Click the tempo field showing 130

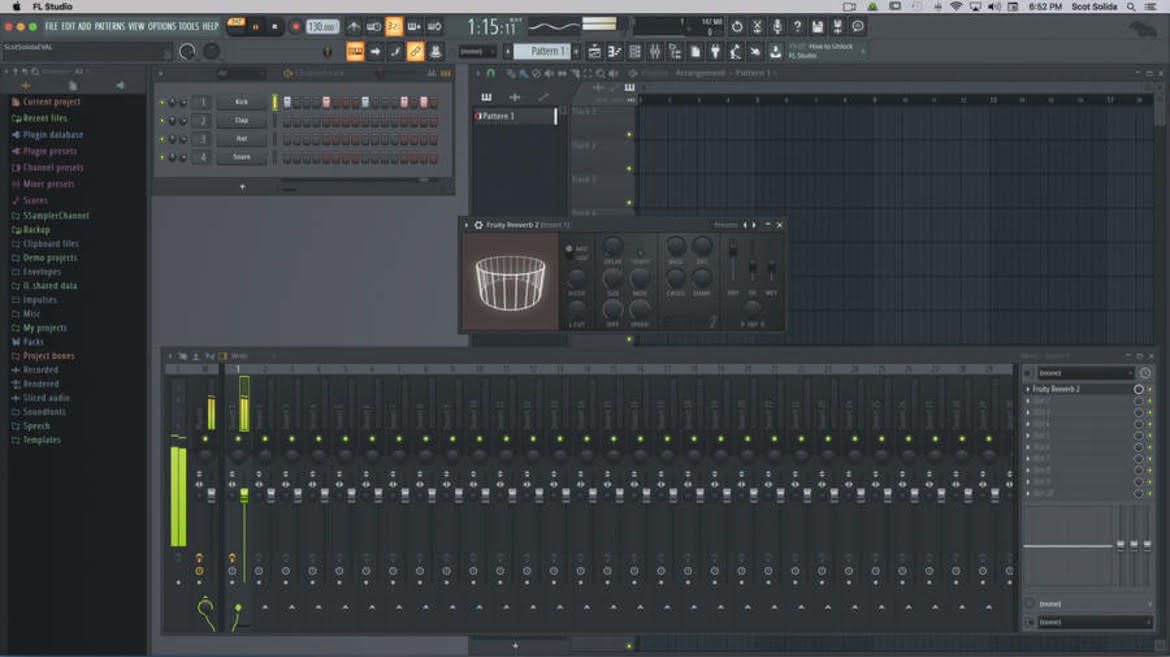click(322, 27)
